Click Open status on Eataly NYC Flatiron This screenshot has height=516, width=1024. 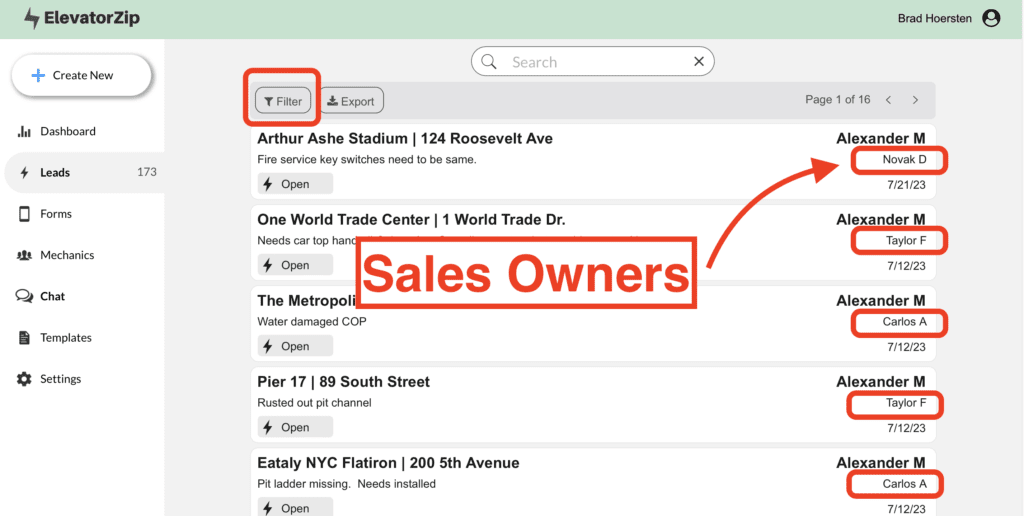tap(295, 507)
